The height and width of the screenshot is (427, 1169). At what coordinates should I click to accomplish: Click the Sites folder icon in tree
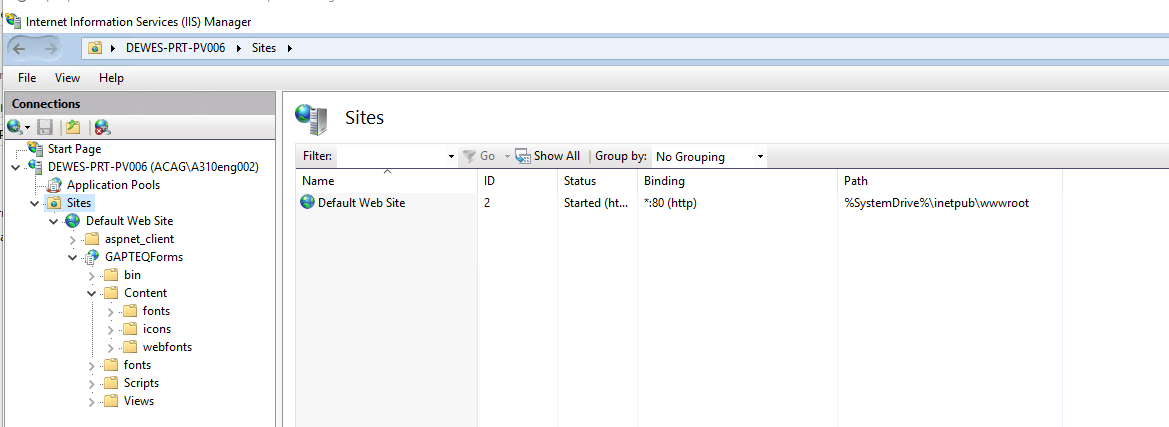54,203
